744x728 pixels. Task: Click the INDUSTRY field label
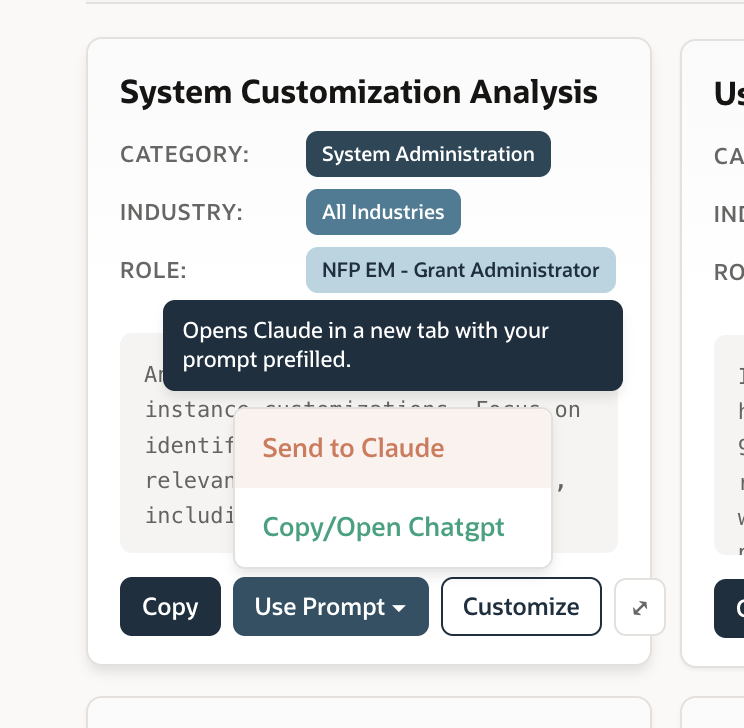click(x=181, y=213)
